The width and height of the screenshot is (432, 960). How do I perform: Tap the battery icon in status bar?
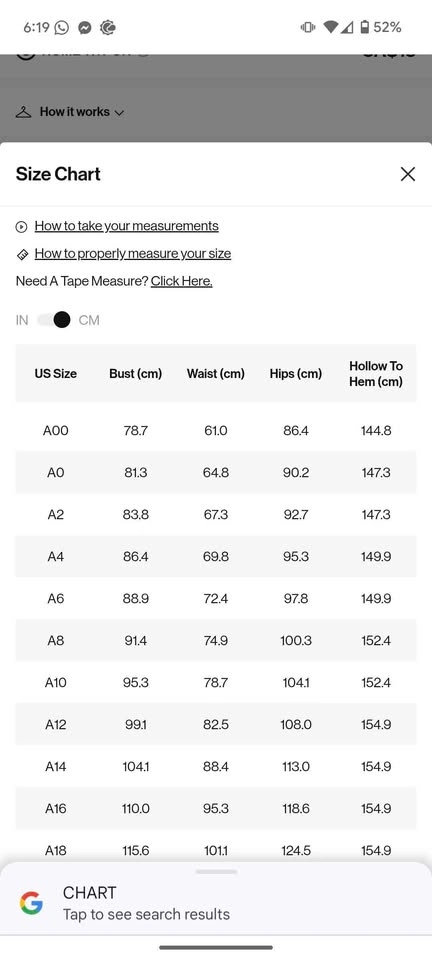(x=365, y=27)
